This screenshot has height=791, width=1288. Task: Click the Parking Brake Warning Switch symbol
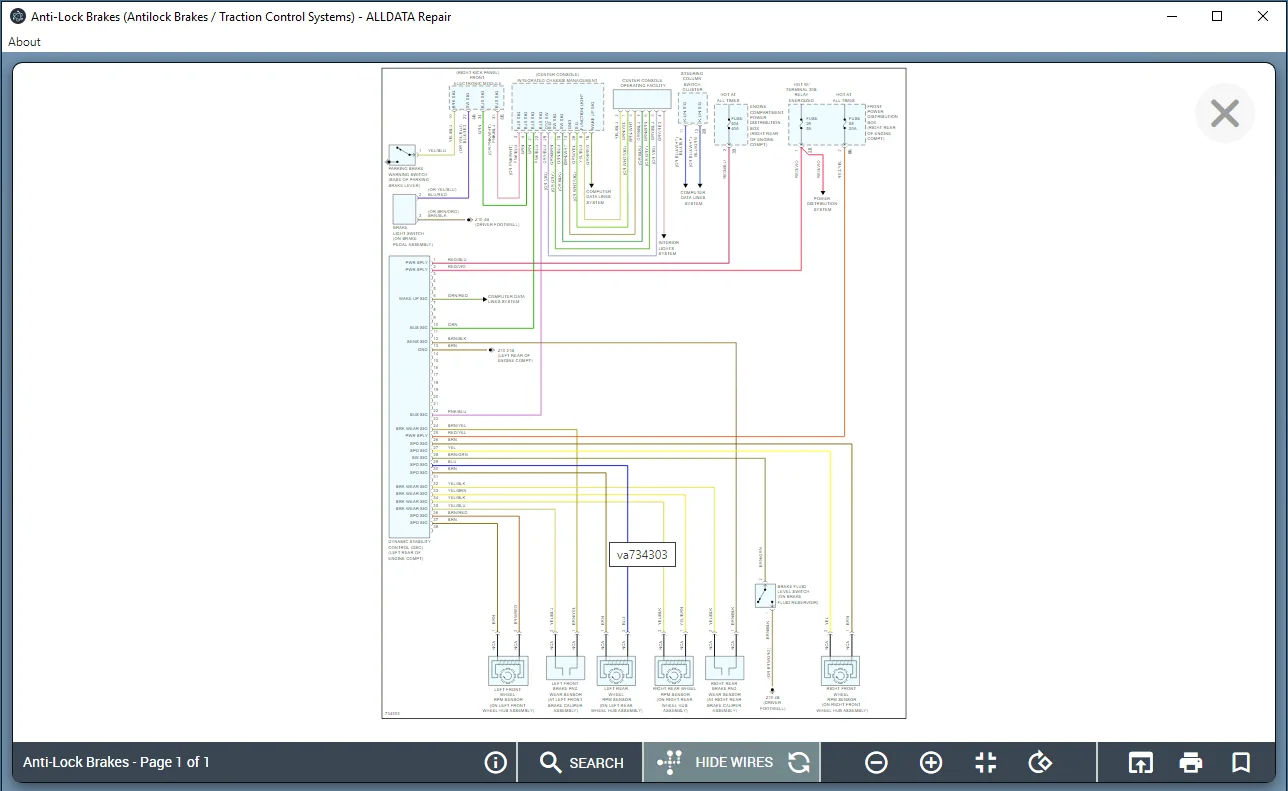(402, 155)
